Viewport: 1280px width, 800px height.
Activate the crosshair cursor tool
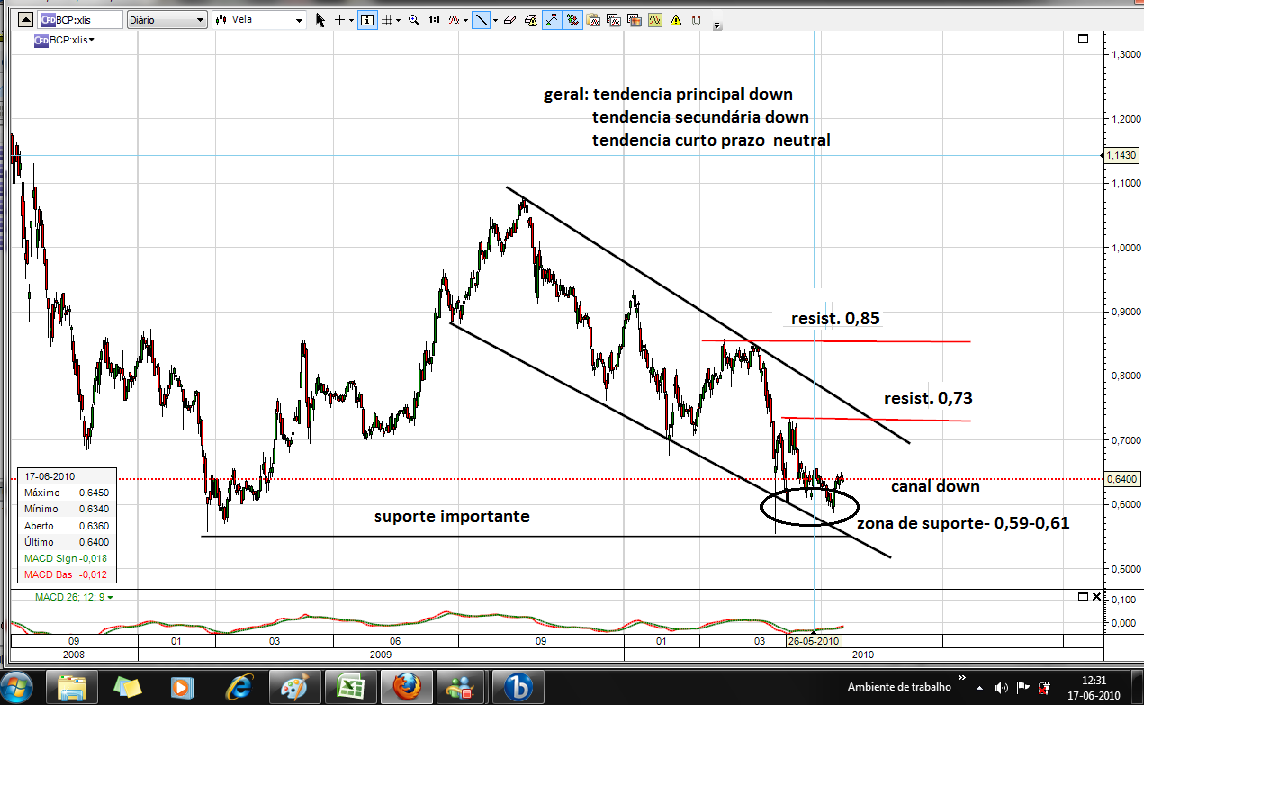pyautogui.click(x=340, y=19)
